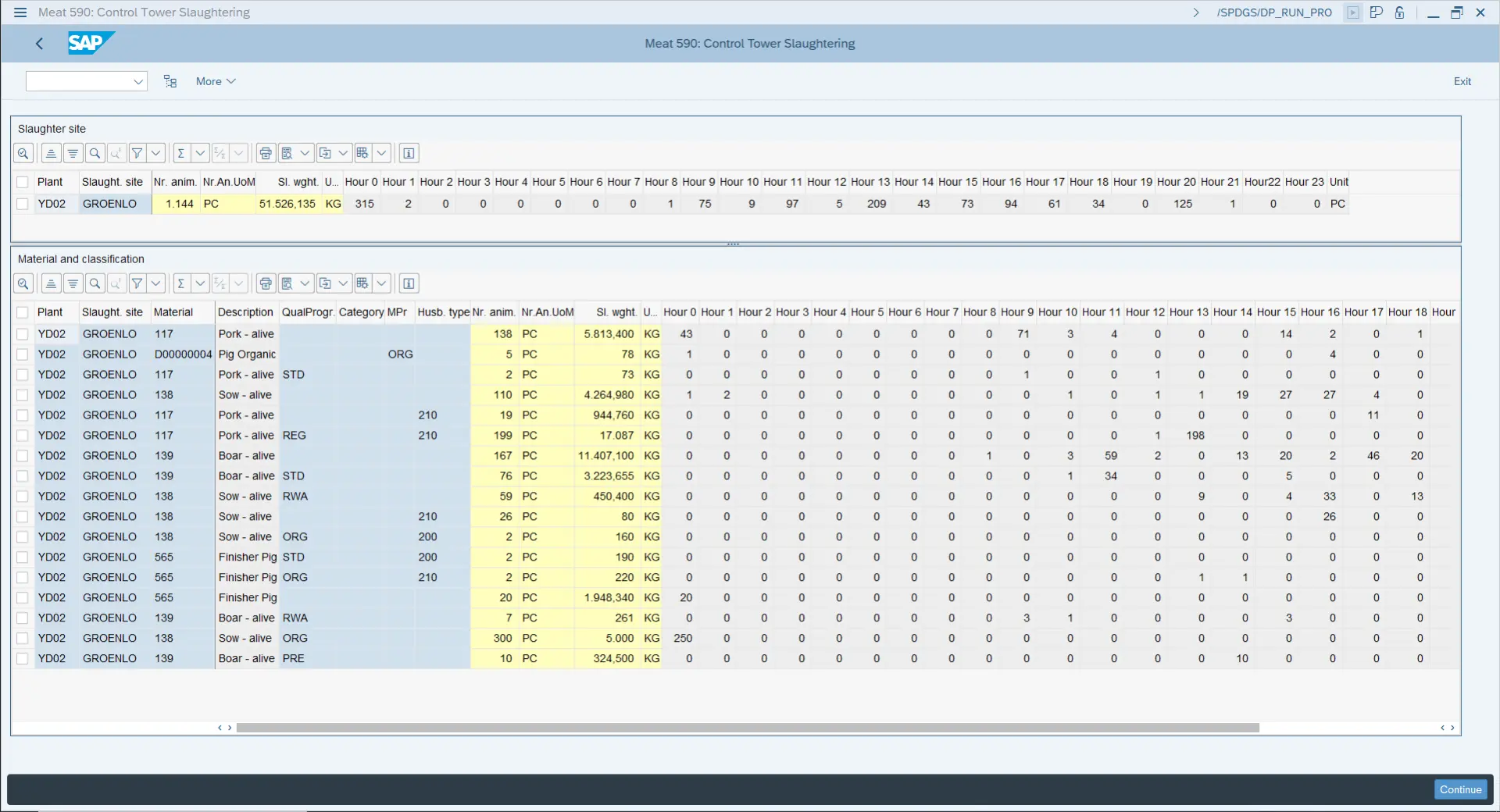
Task: Open Layout dropdown arrow in Material toolbar
Action: pos(381,283)
